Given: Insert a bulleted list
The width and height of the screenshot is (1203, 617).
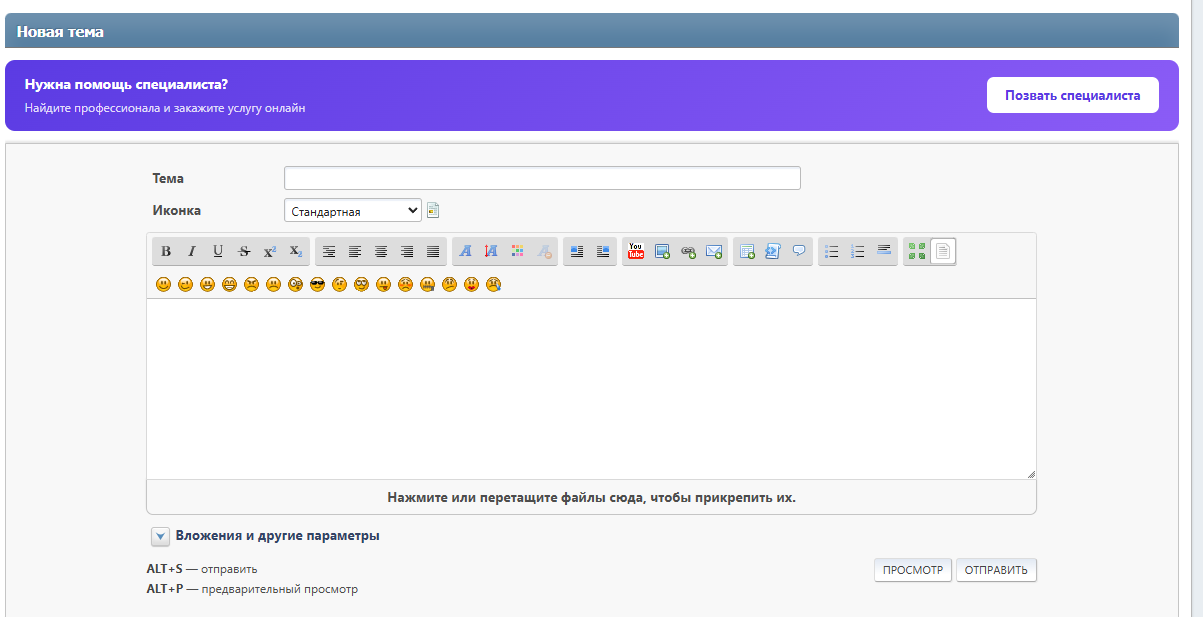Looking at the screenshot, I should tap(831, 252).
